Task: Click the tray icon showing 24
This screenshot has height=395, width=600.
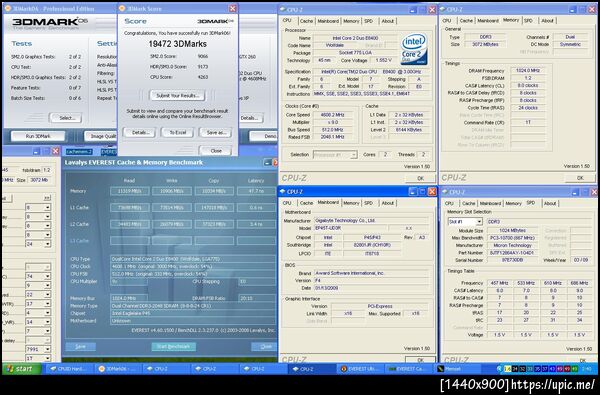Action: (515, 369)
